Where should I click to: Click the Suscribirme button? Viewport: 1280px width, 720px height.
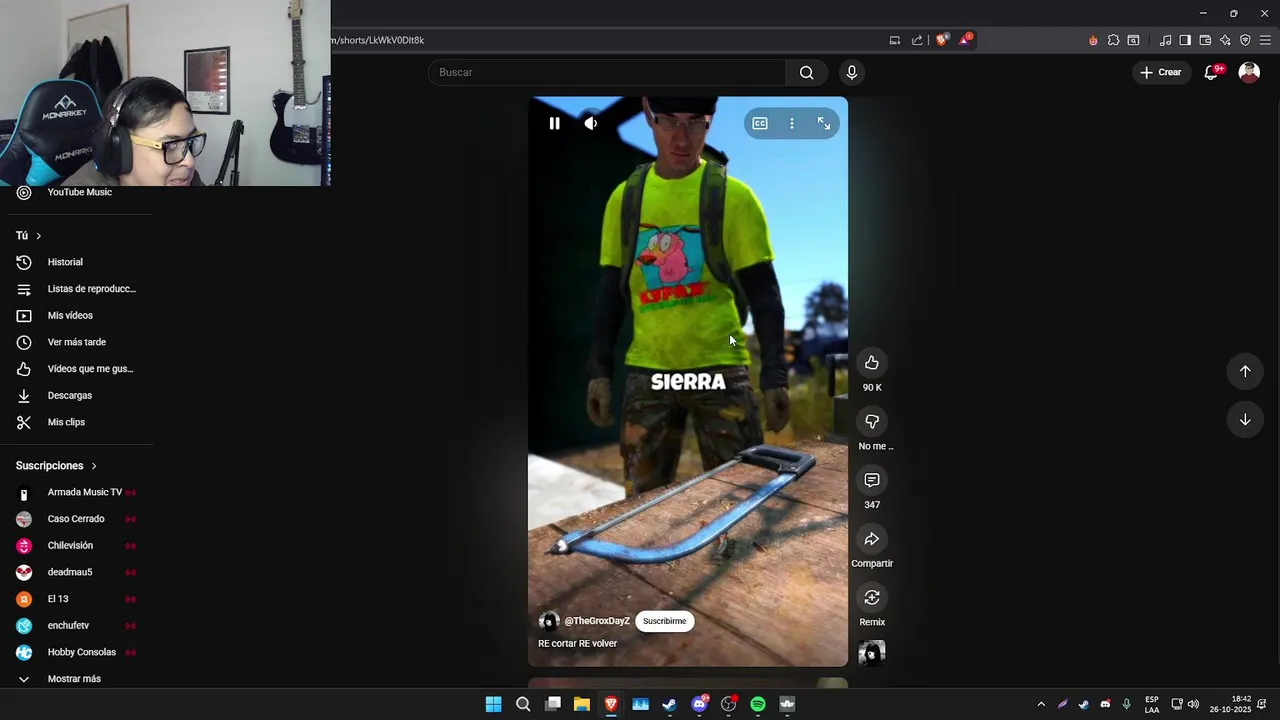coord(664,621)
